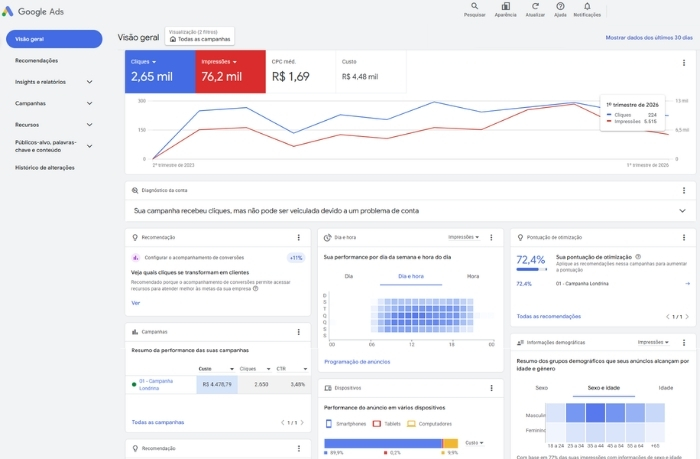Open Dispositivos card three-dot menu

[492, 388]
